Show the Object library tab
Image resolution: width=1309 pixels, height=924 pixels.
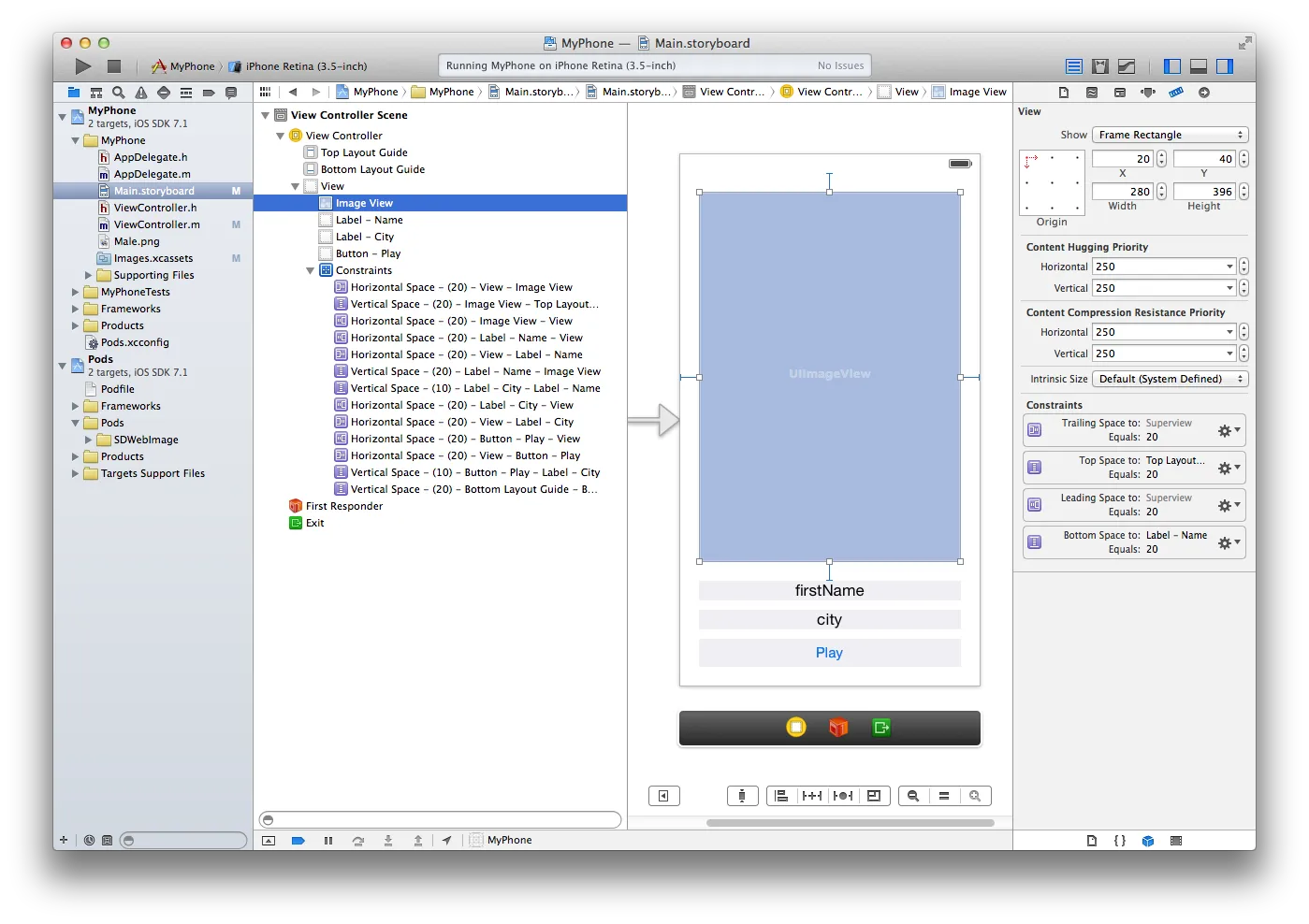(1148, 841)
